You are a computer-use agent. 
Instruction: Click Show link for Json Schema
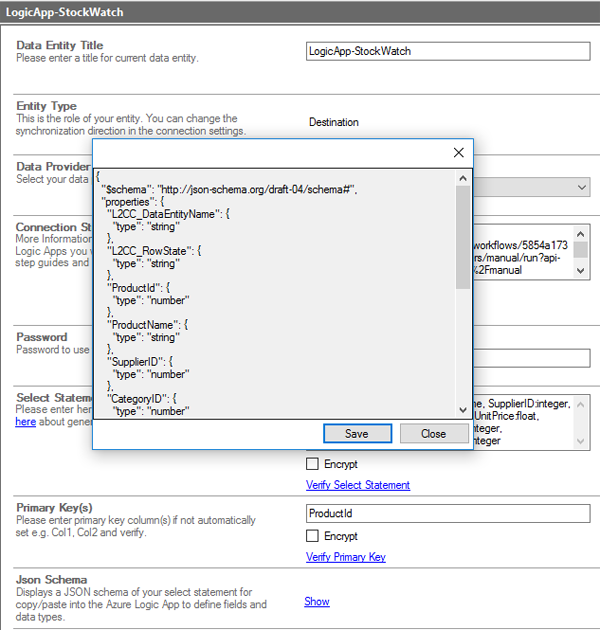click(316, 602)
